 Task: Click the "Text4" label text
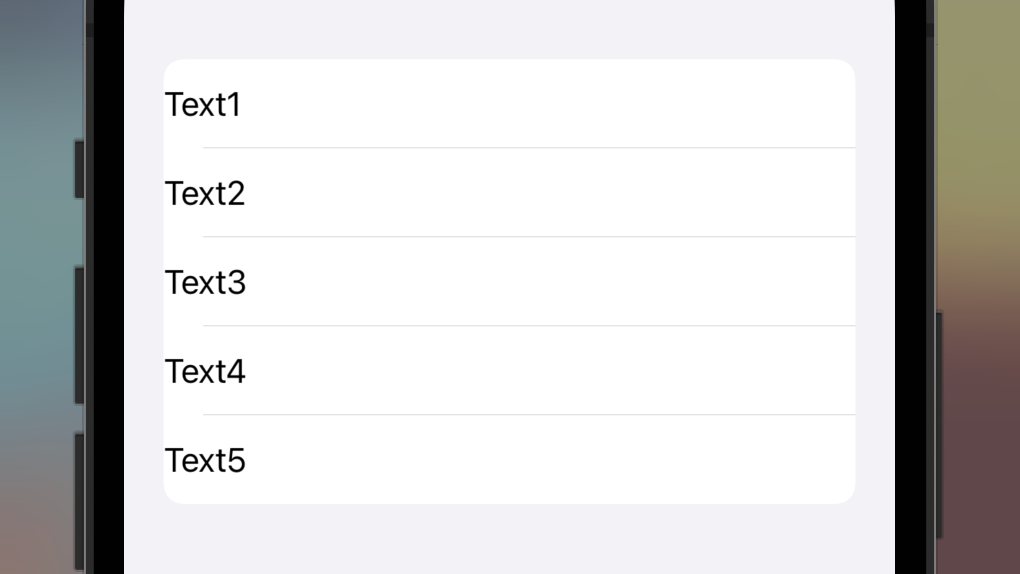[206, 372]
